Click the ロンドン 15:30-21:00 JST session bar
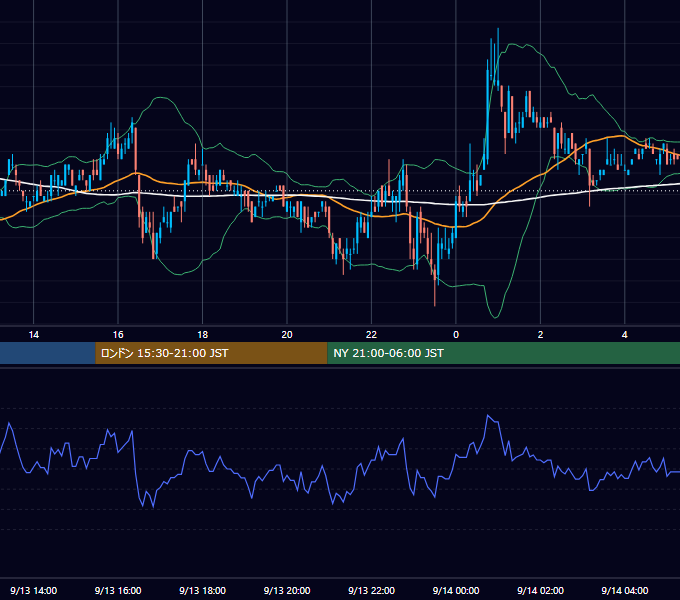The height and width of the screenshot is (600, 680). tap(211, 353)
